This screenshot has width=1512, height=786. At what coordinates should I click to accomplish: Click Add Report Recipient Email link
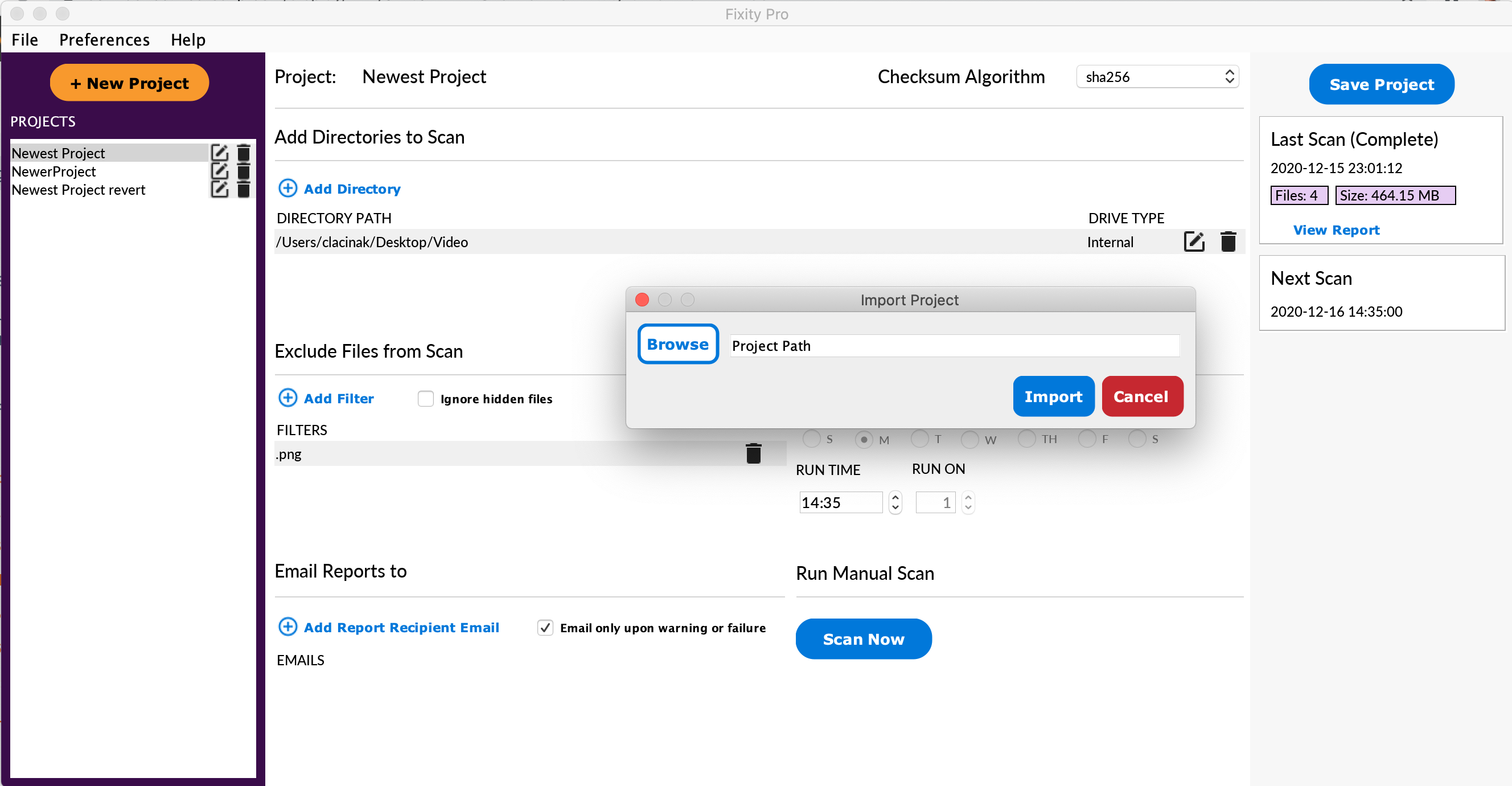pos(401,628)
